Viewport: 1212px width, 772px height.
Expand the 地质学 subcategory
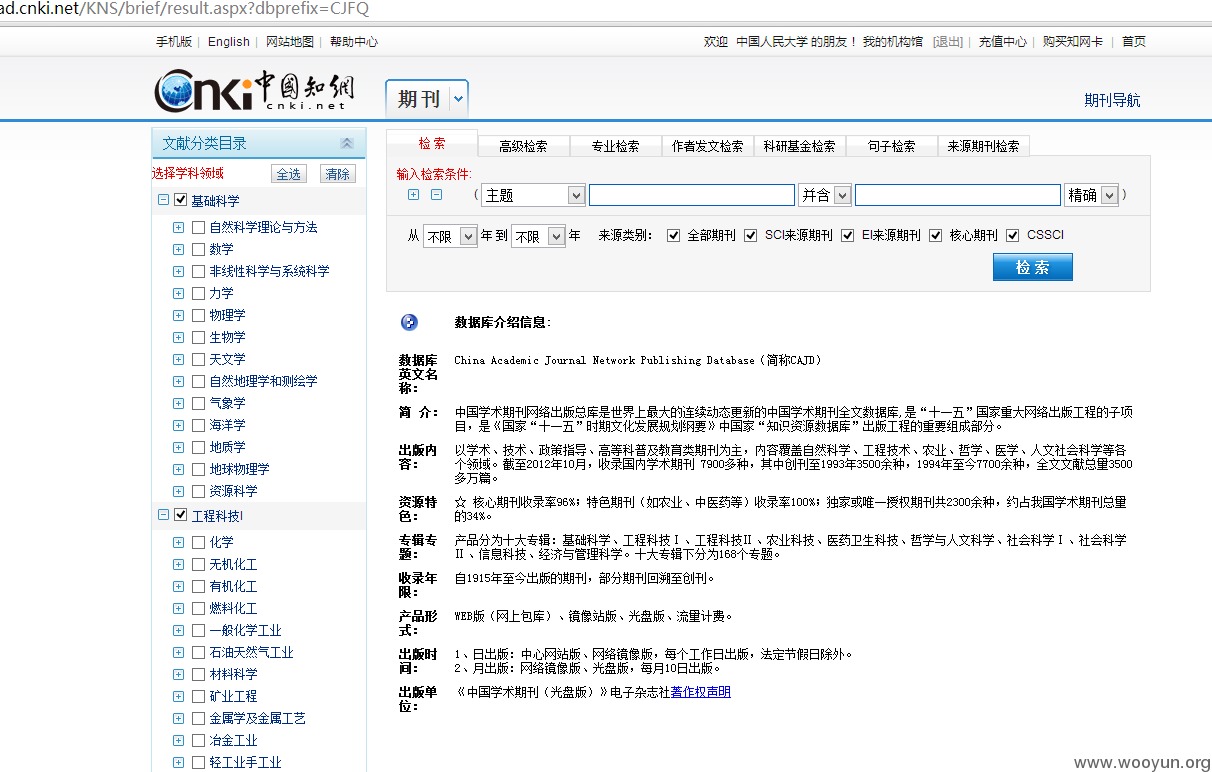click(178, 447)
